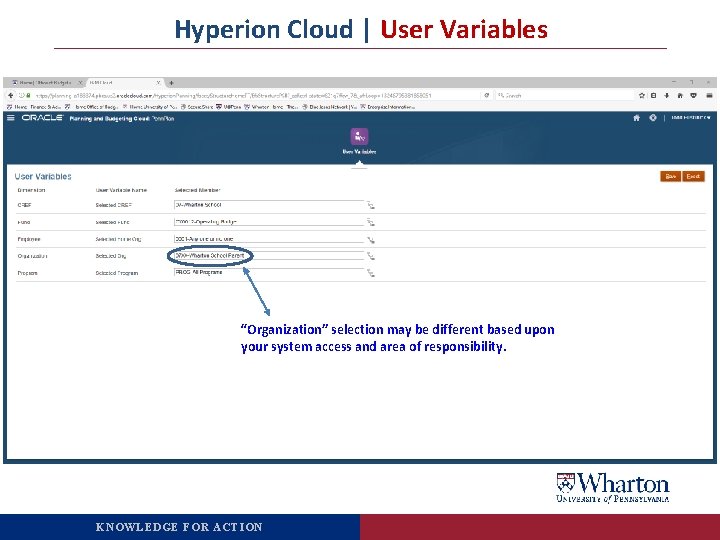Viewport: 720px width, 540px height.
Task: Open browser downloads arrow icon
Action: tap(667, 96)
